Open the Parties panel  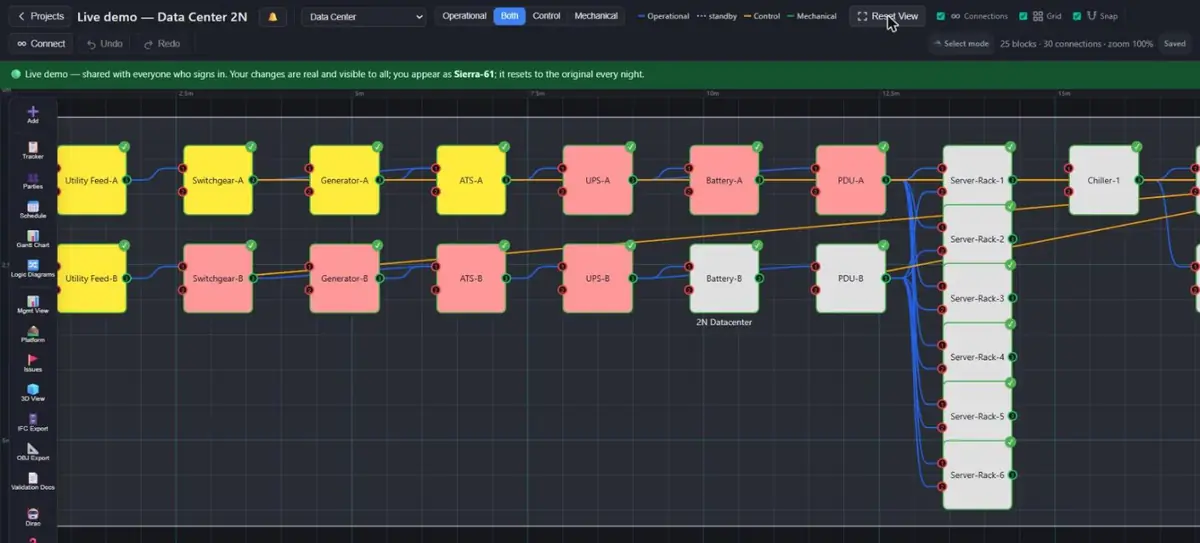33,179
